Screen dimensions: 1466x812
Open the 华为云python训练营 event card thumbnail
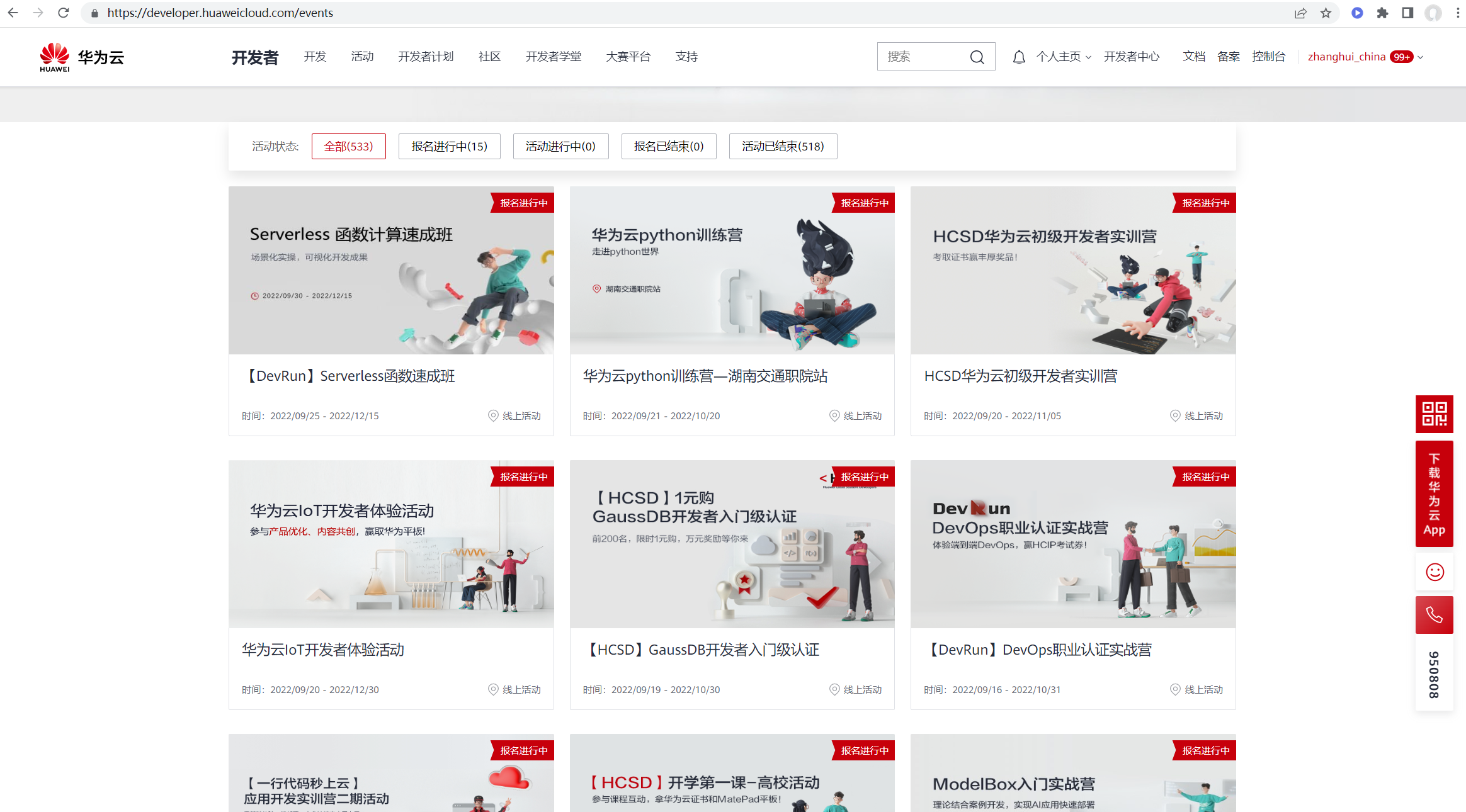point(732,270)
